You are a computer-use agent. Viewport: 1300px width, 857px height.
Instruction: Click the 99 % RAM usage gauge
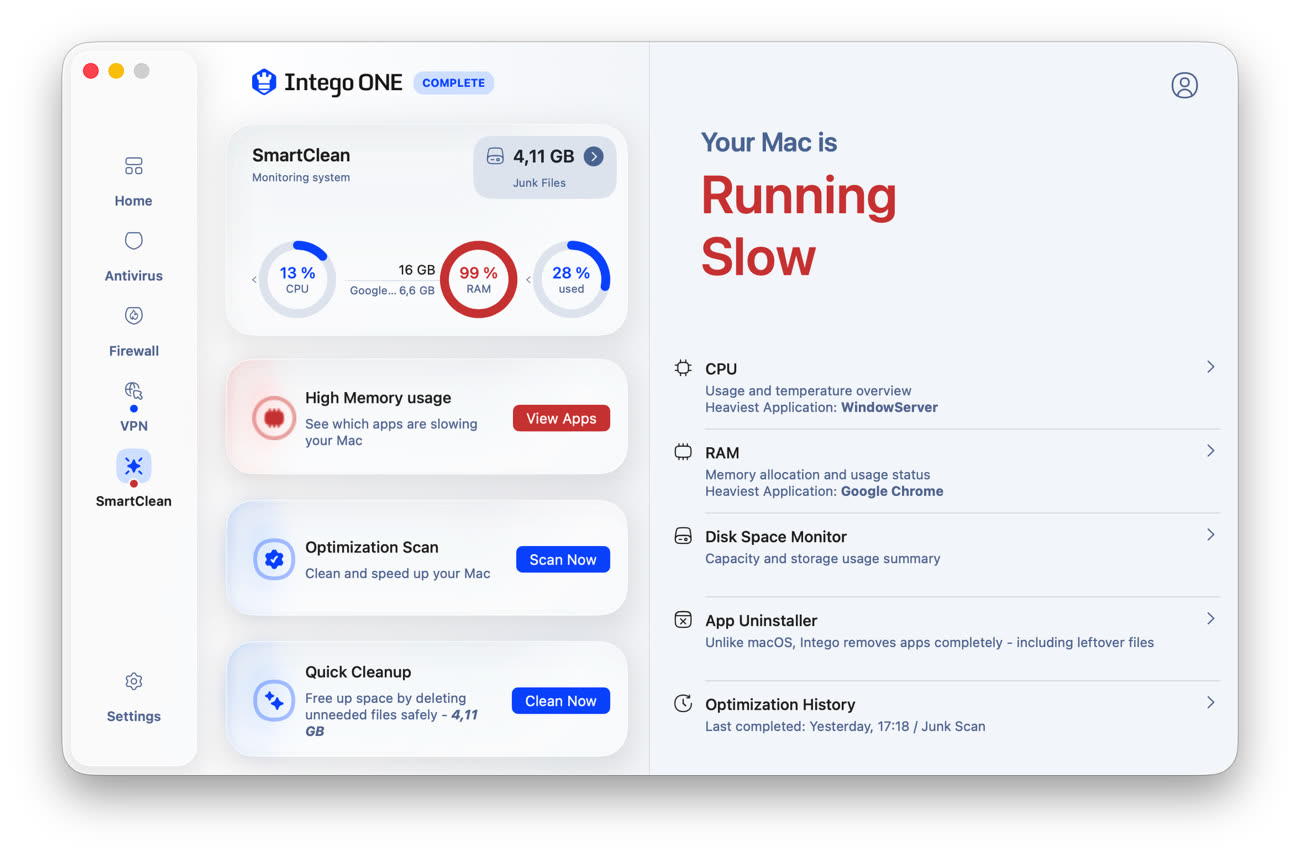pyautogui.click(x=478, y=279)
